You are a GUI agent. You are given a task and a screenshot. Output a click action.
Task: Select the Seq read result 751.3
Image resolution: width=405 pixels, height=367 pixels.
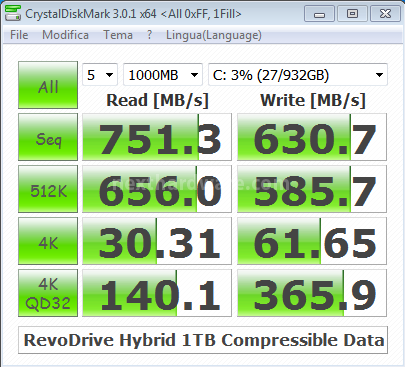tap(157, 137)
